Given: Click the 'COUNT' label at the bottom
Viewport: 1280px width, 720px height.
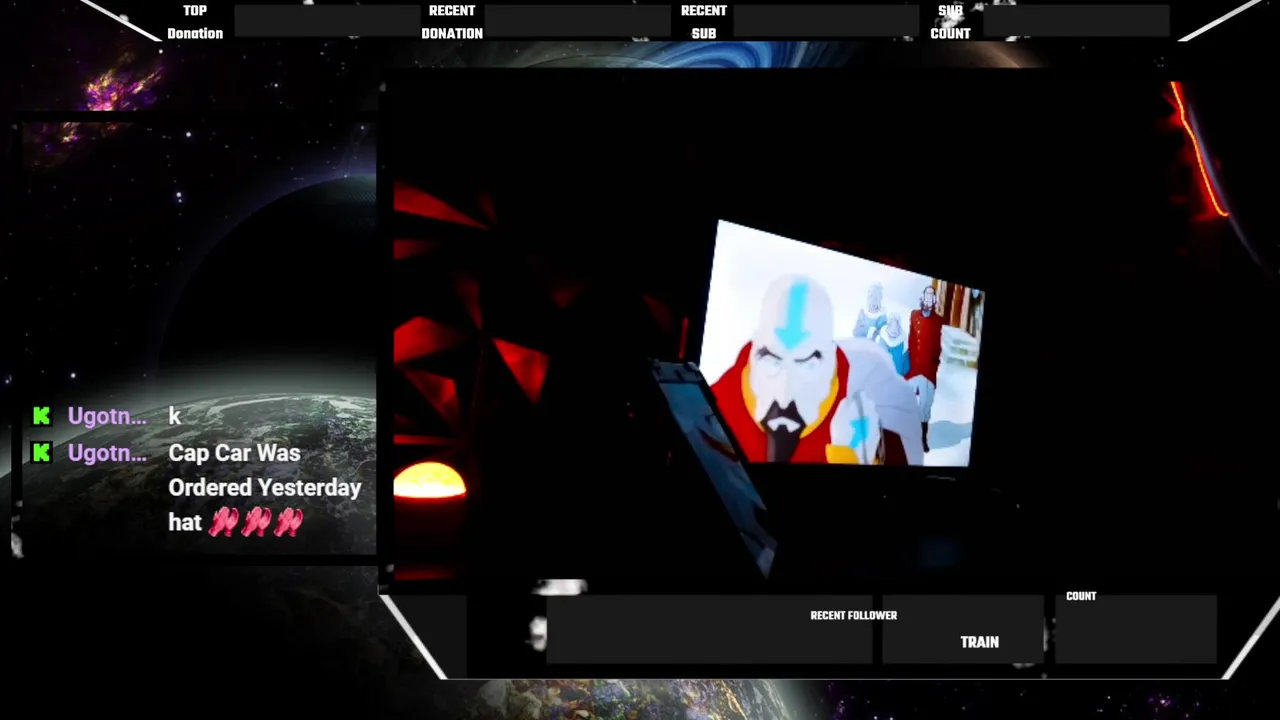Looking at the screenshot, I should click(1081, 596).
